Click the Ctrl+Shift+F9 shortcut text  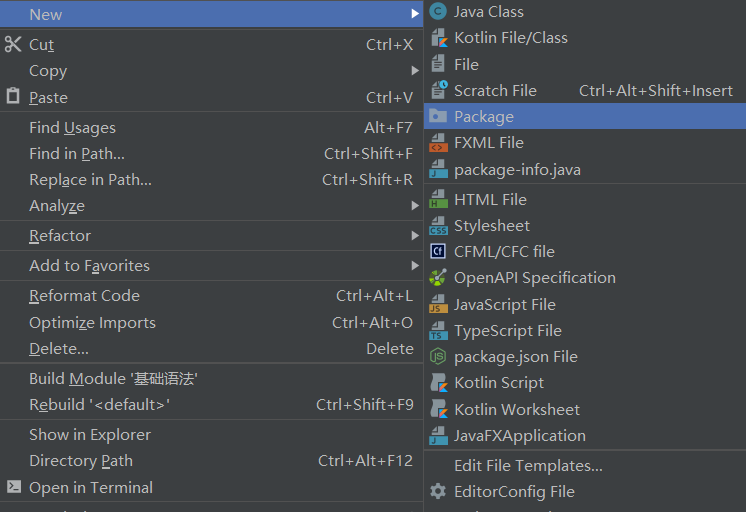click(x=364, y=405)
